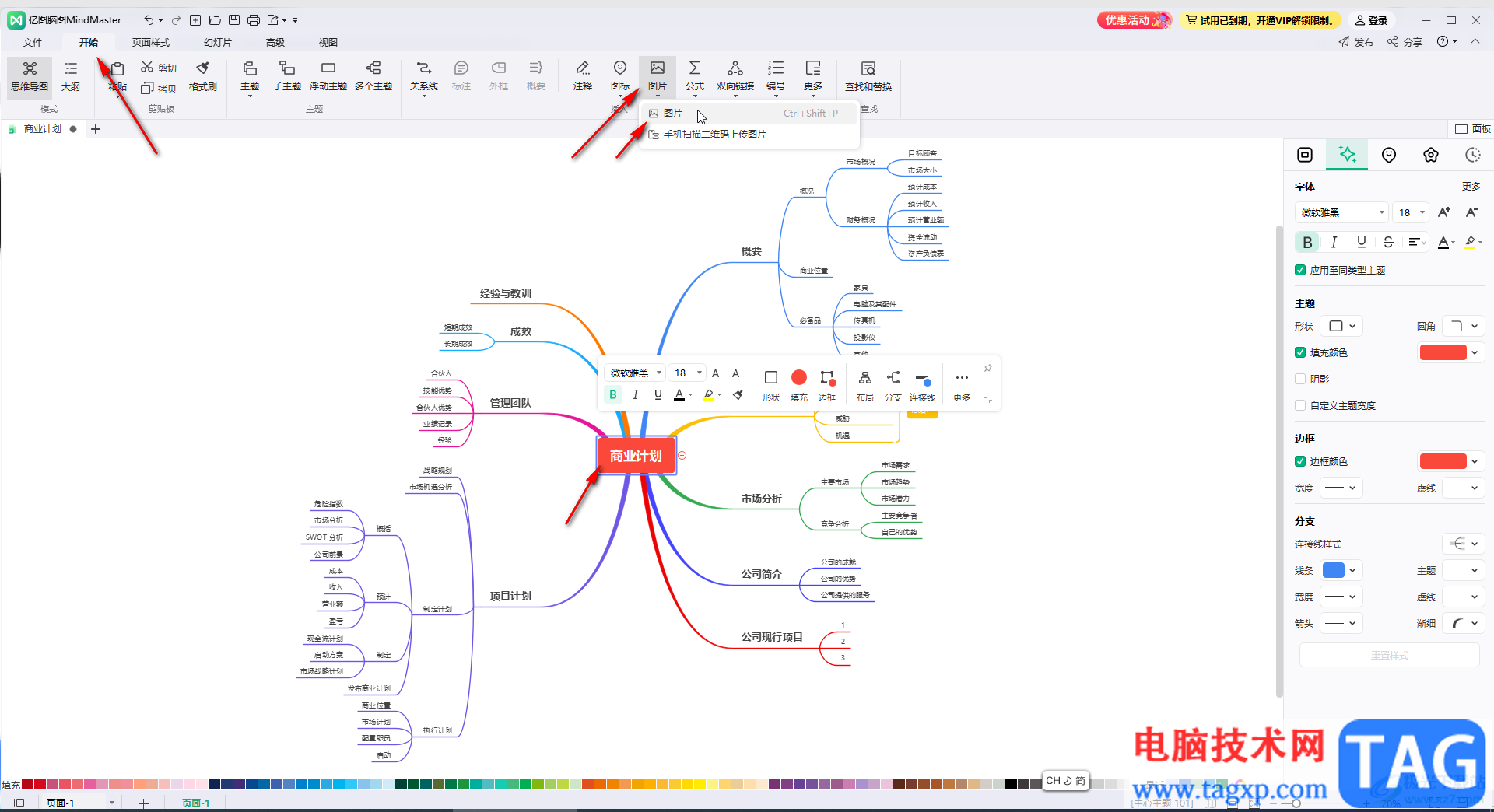1494x812 pixels.
Task: Open the red border color swatch
Action: coord(1451,461)
